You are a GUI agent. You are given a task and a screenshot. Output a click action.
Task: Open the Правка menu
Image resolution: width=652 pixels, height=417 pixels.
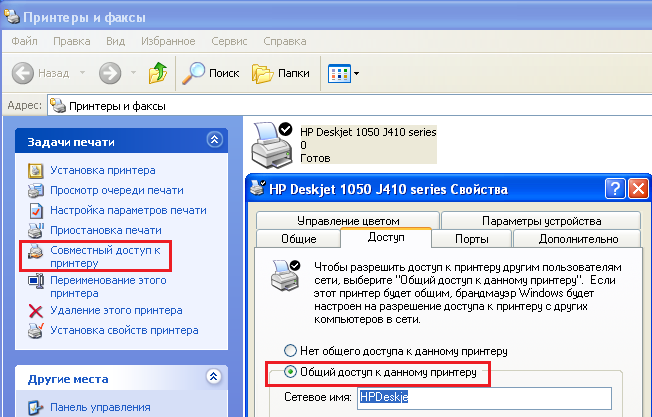click(x=72, y=41)
